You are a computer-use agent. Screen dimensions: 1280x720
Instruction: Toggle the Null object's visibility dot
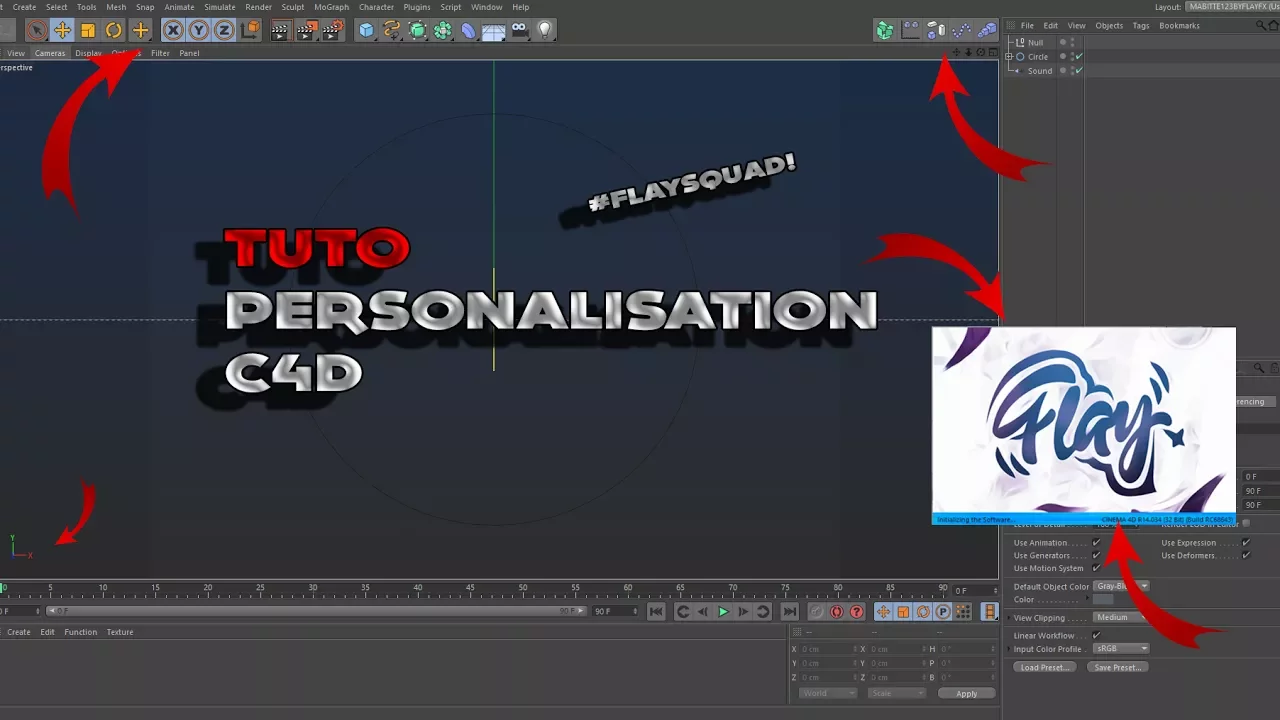tap(1064, 41)
